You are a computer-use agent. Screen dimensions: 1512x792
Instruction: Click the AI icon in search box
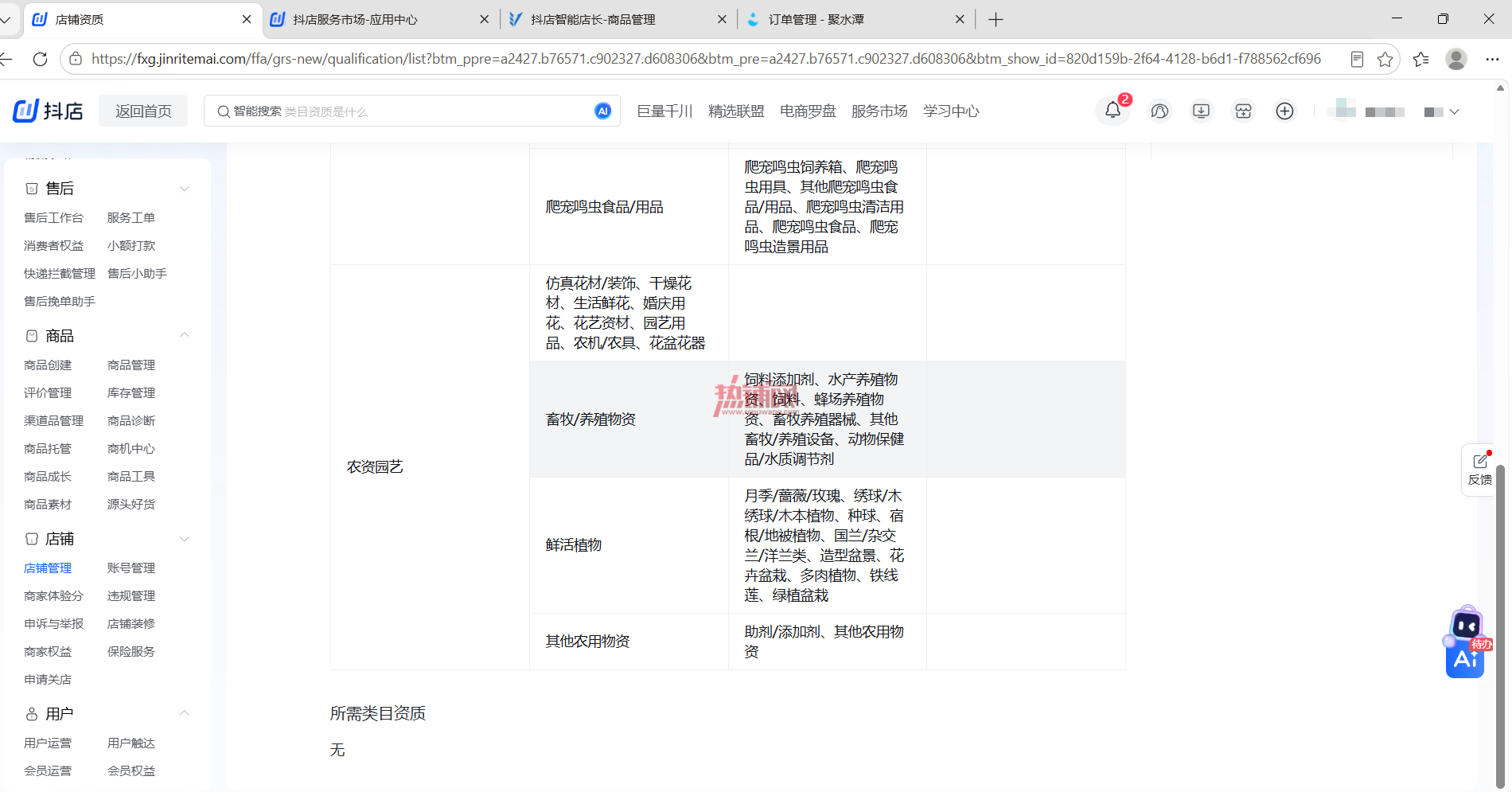(603, 111)
